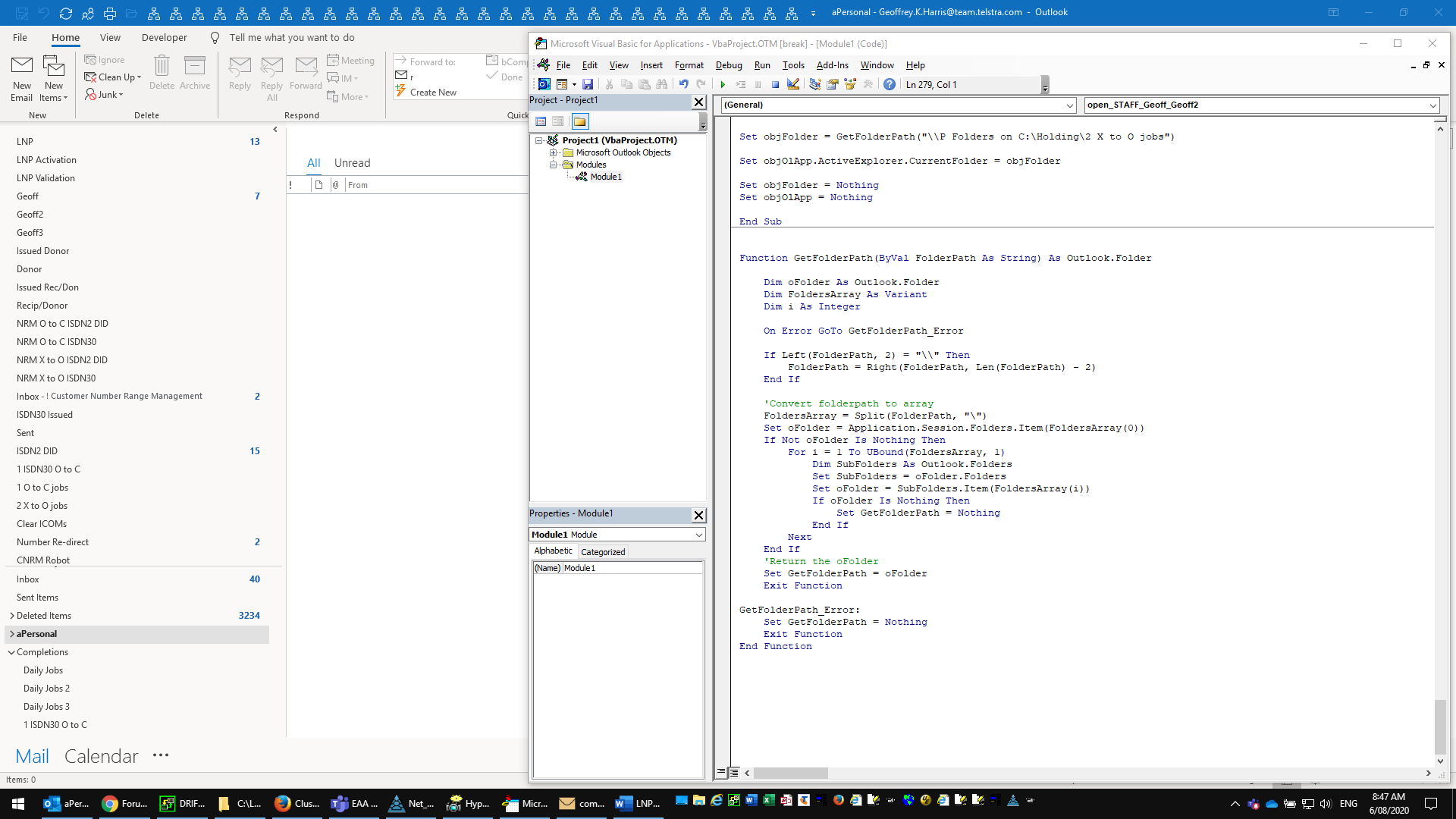Click the Cut scissors icon in VBA toolbar
The height and width of the screenshot is (819, 1456).
pos(609,84)
